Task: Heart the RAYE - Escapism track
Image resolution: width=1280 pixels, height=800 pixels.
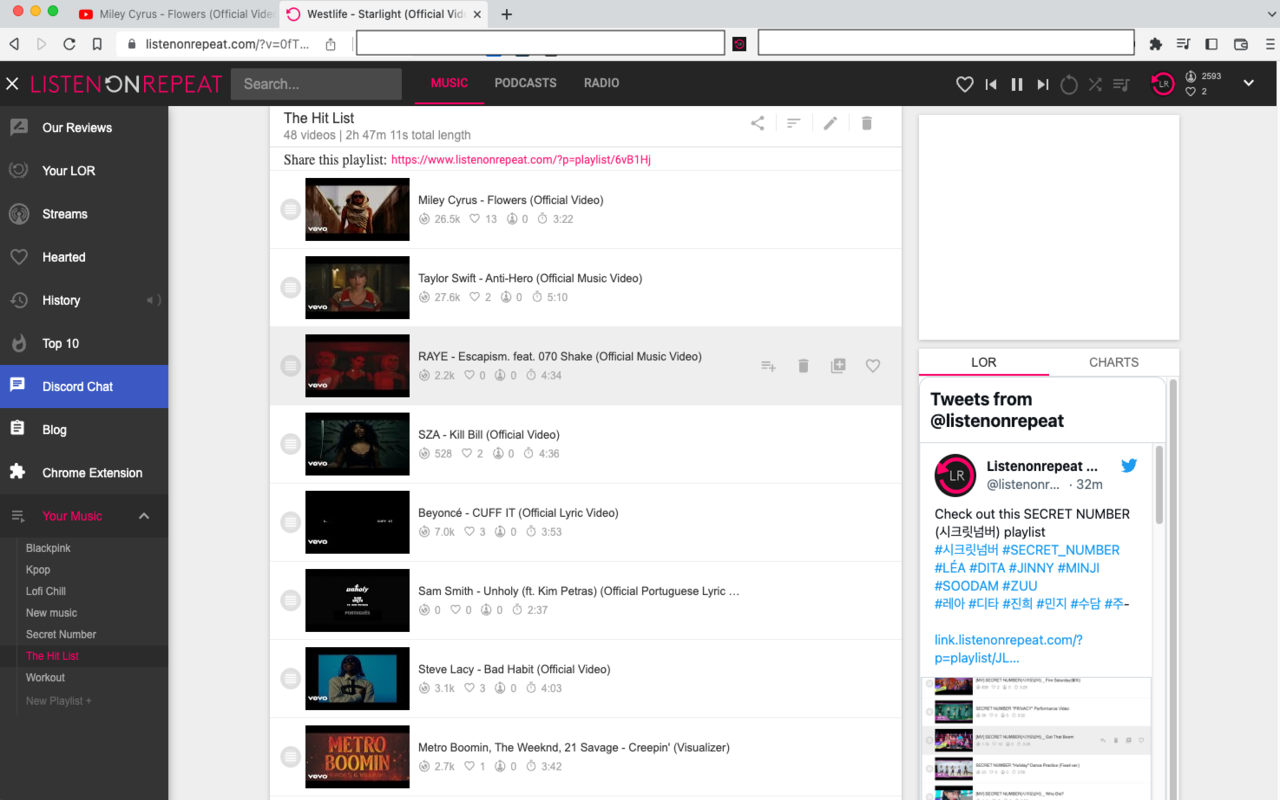Action: click(x=872, y=365)
